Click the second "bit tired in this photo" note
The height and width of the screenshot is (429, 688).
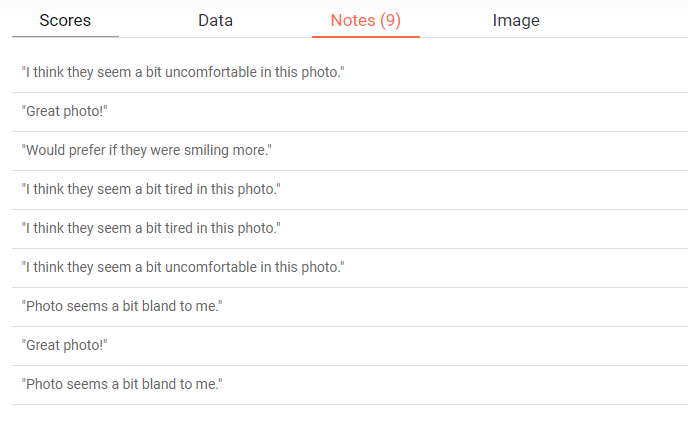[x=151, y=229]
